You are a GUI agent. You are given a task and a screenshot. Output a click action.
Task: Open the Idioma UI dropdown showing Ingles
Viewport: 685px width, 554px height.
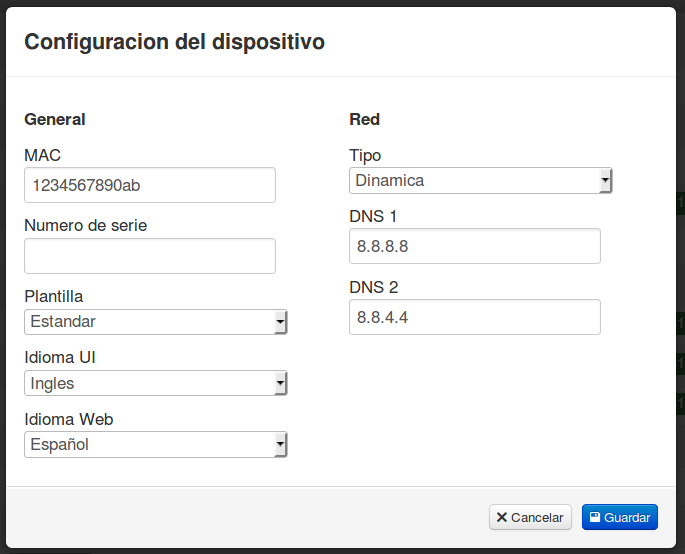(x=150, y=383)
